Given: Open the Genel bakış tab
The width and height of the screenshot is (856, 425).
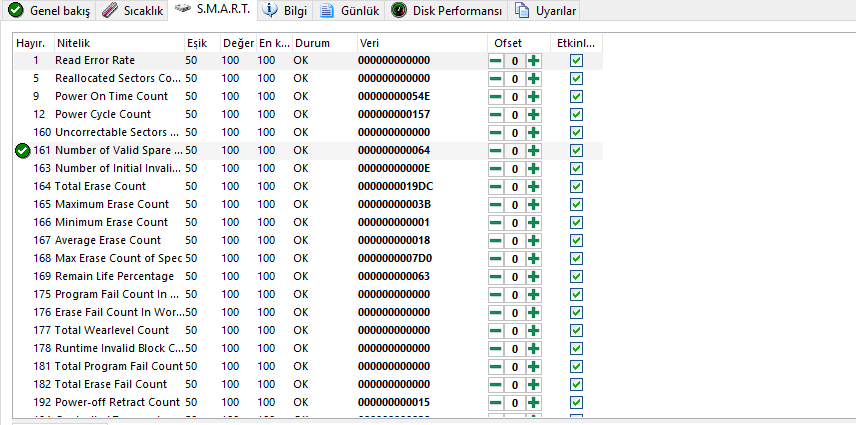Looking at the screenshot, I should (x=49, y=10).
